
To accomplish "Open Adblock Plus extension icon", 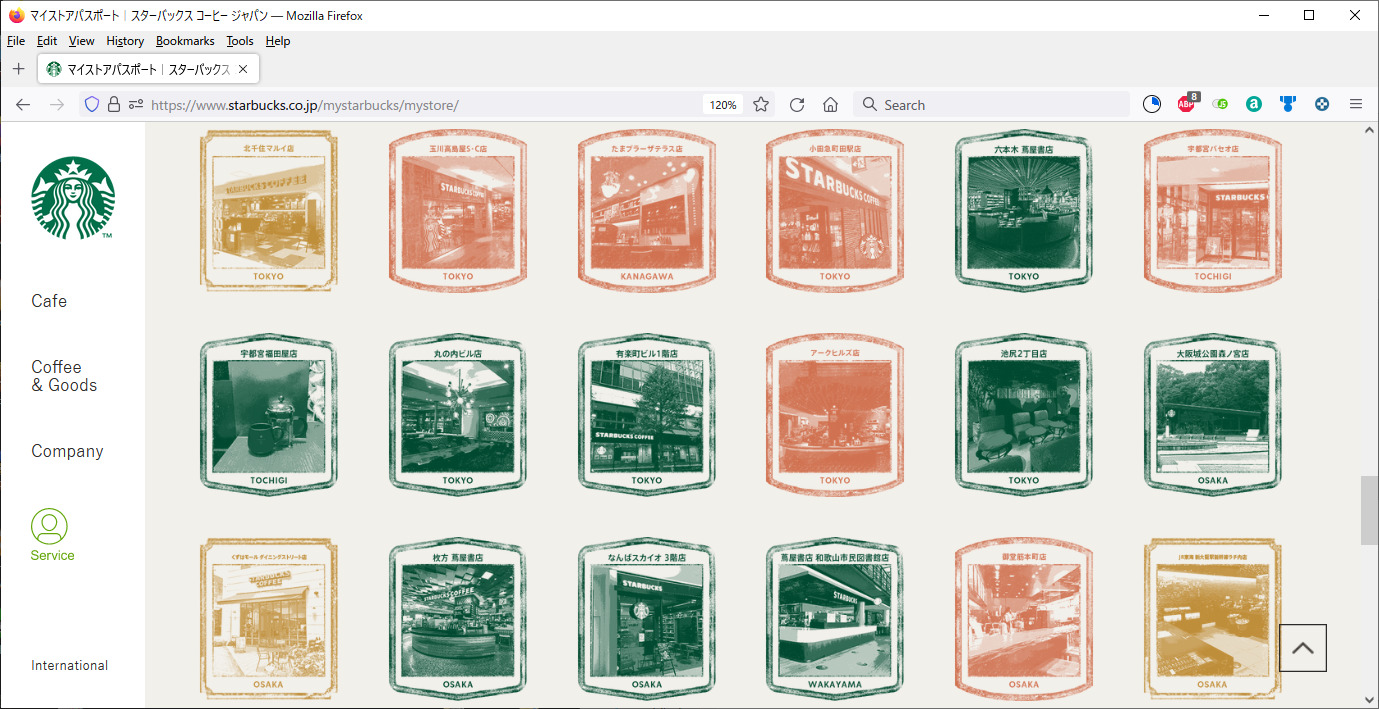I will (1186, 104).
